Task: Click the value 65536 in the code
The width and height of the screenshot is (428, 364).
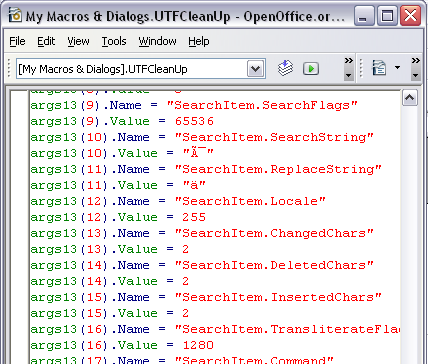Action: pos(194,121)
